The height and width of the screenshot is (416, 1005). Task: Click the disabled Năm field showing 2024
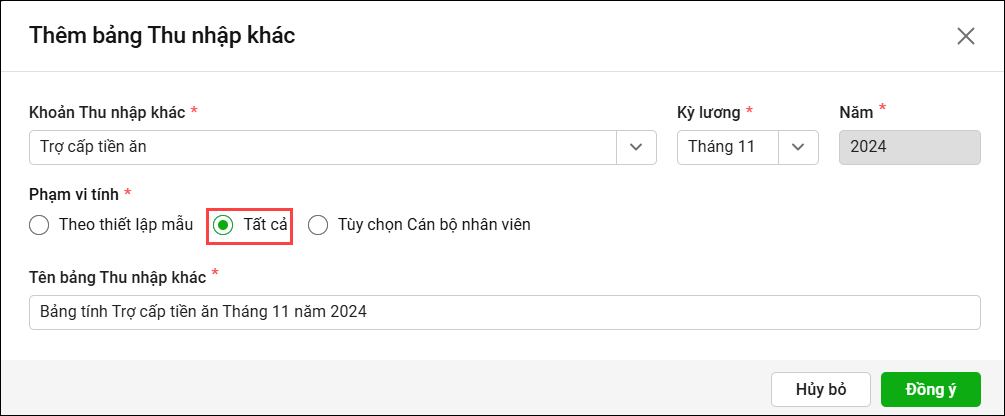click(909, 147)
